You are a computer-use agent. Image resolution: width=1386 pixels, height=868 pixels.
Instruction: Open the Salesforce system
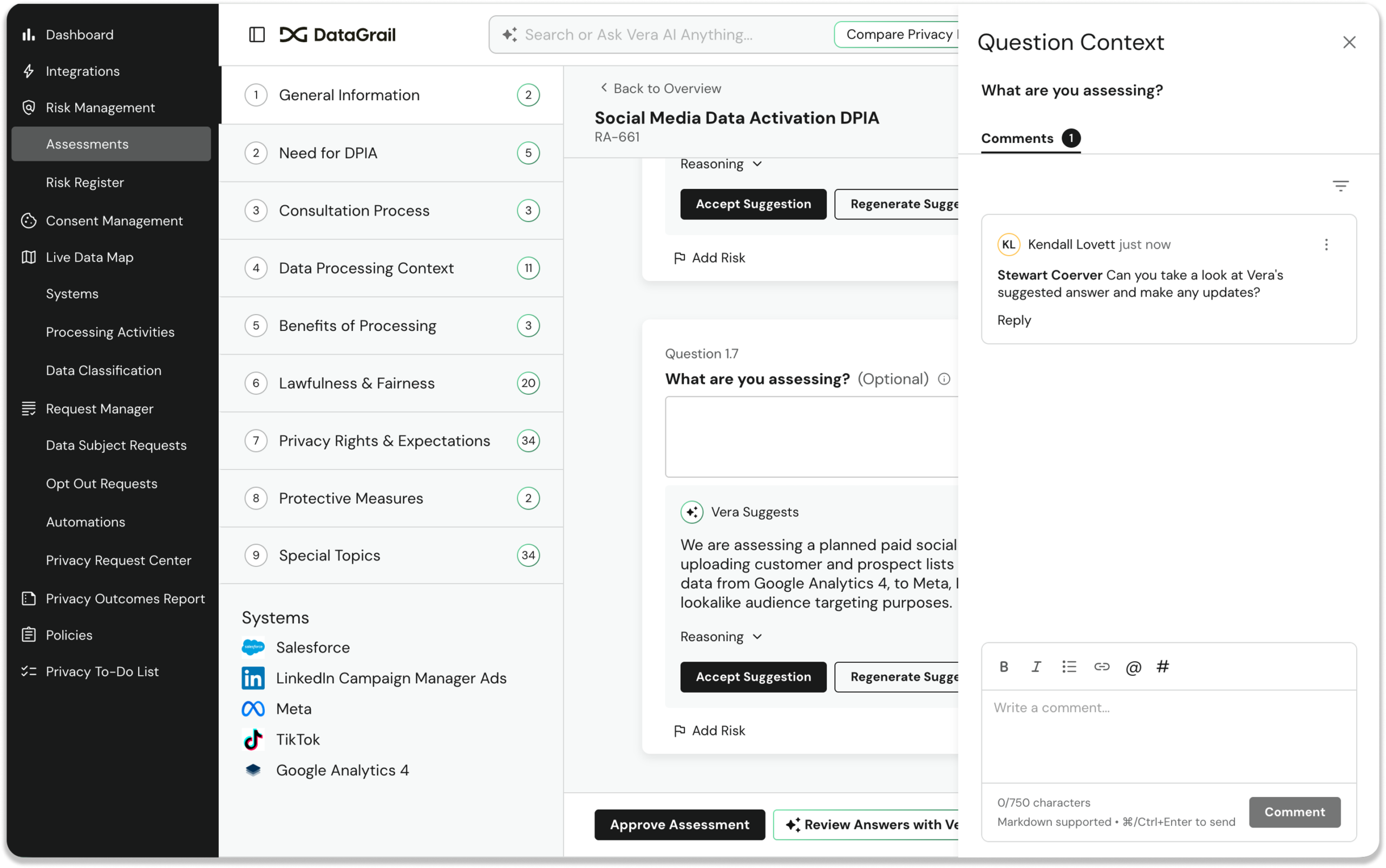296,647
